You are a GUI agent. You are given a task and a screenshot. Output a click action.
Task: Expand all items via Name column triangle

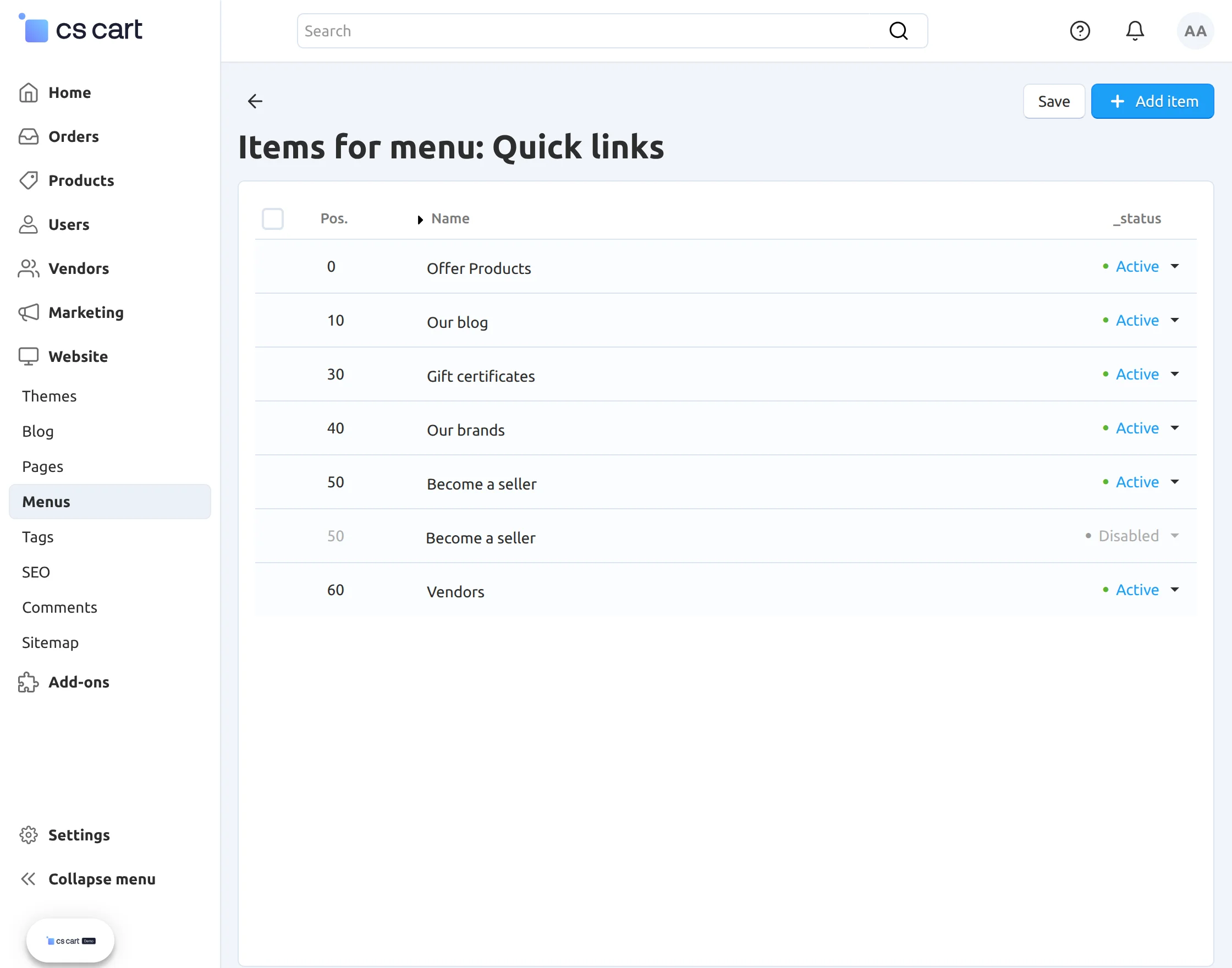point(420,220)
